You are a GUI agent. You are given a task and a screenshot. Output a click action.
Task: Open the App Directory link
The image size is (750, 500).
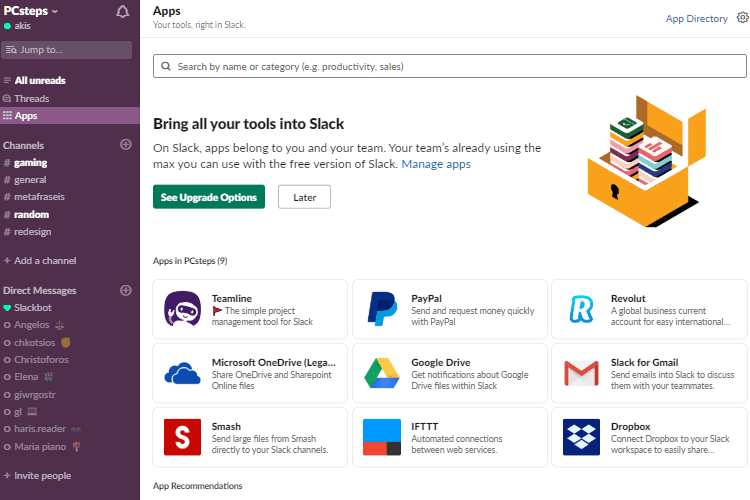(x=696, y=19)
